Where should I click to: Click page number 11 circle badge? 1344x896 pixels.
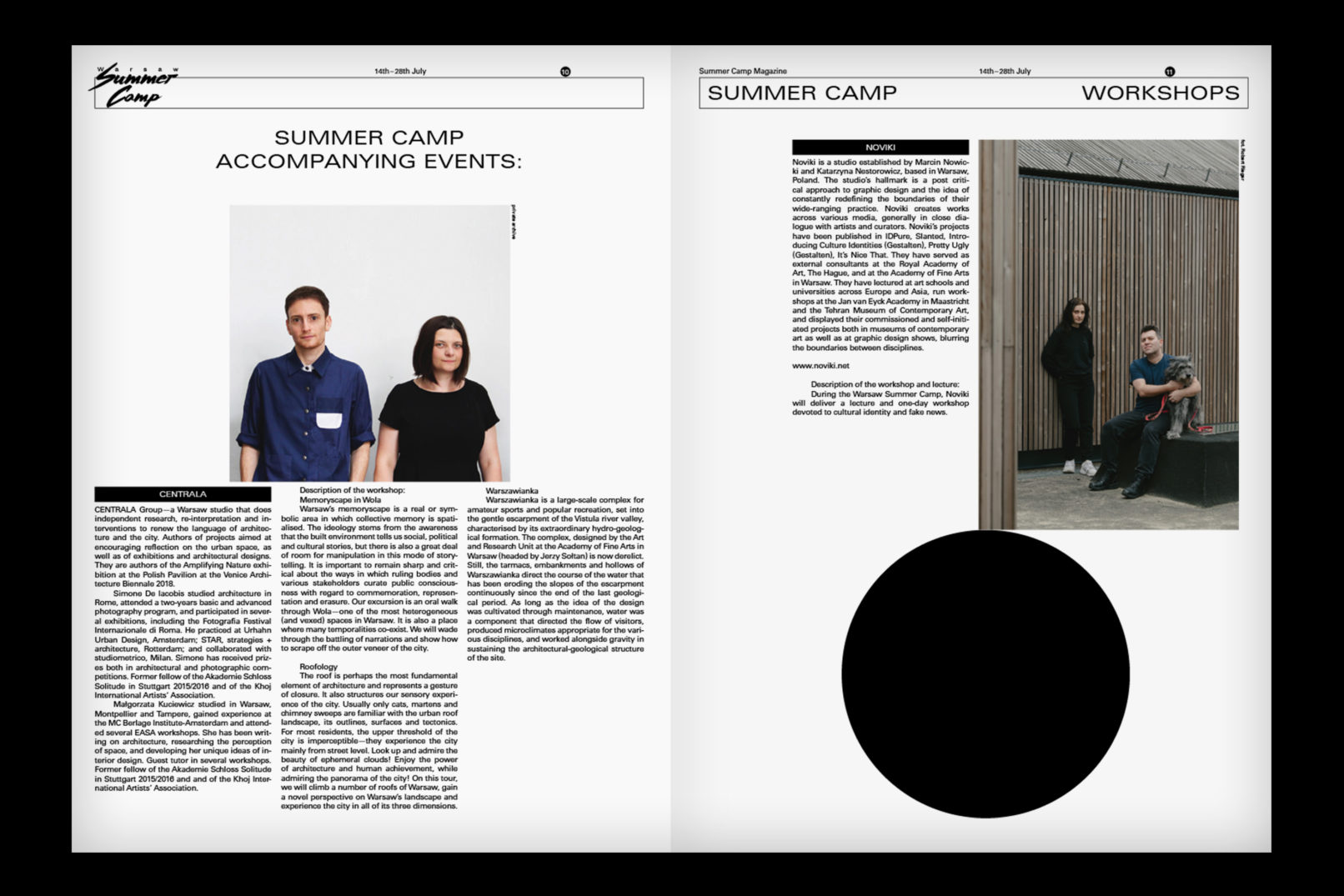(x=1170, y=72)
